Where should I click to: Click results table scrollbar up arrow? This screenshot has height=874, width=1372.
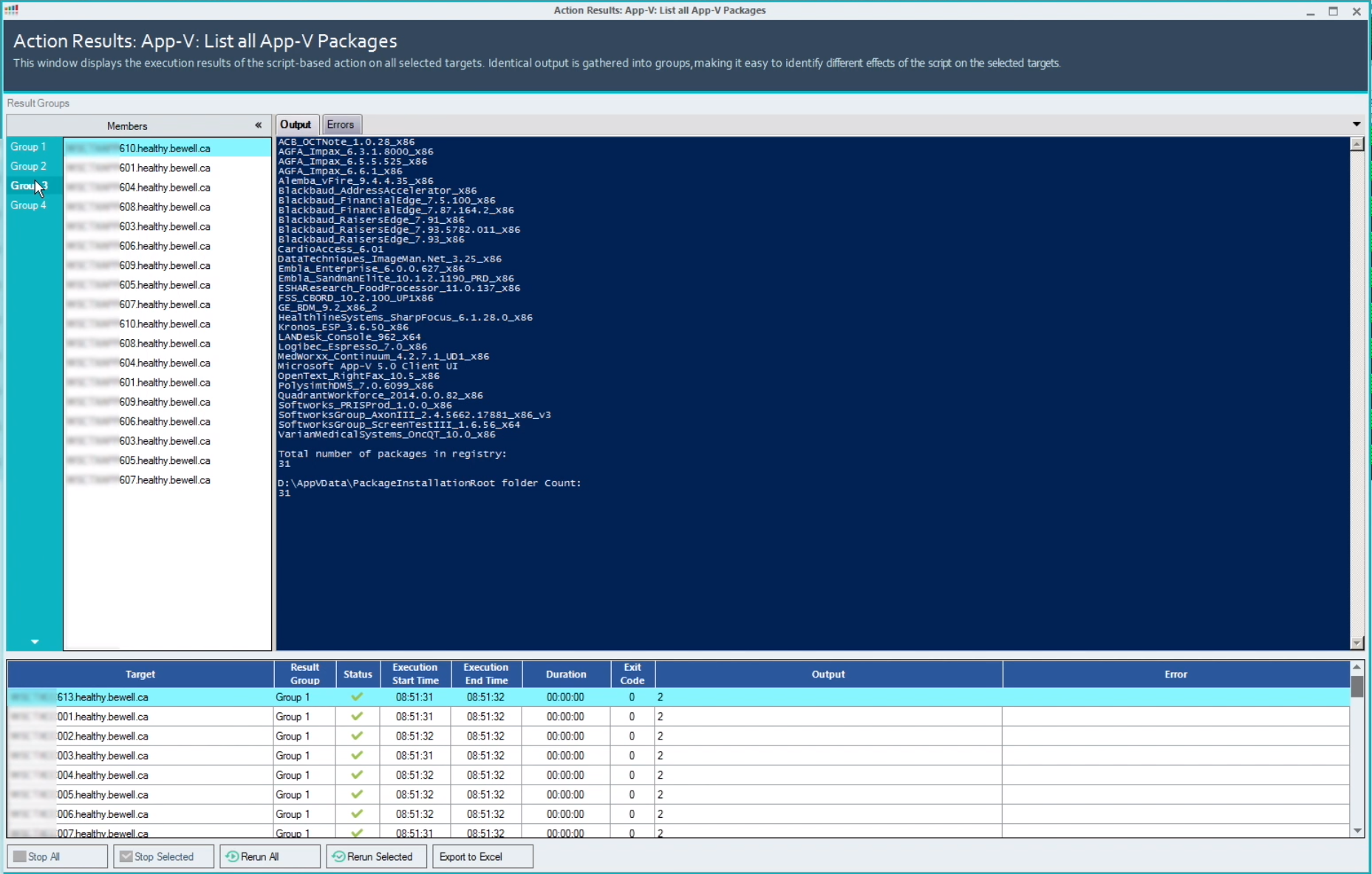1356,666
